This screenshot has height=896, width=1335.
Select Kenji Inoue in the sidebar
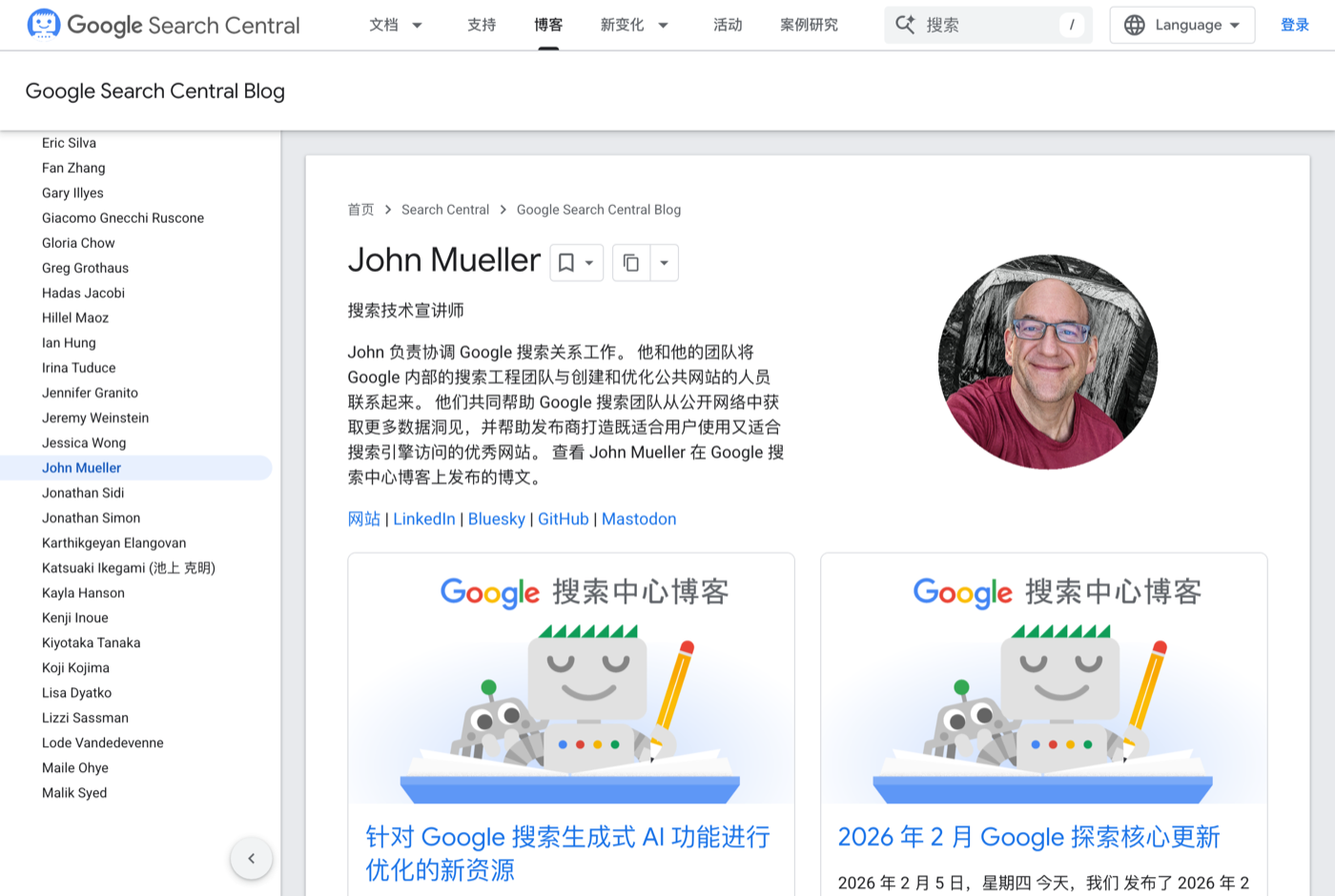click(75, 618)
